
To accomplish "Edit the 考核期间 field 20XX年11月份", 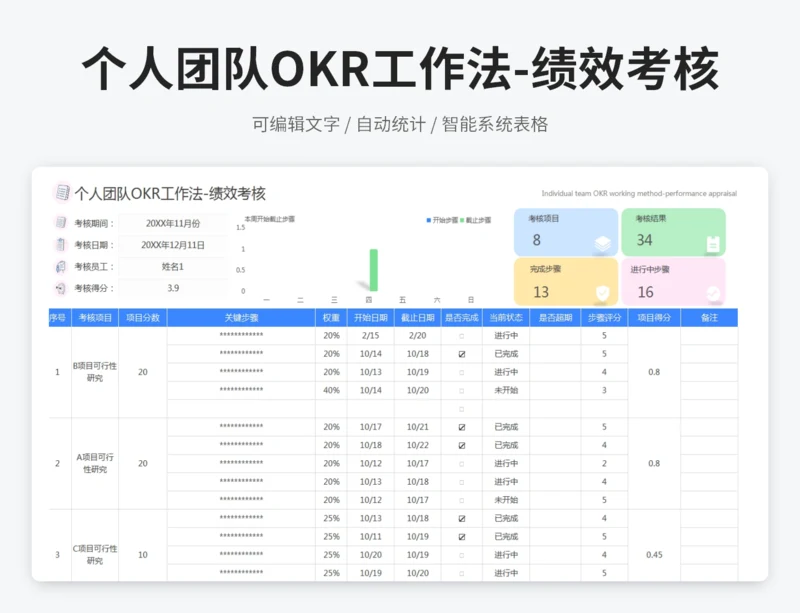I will pyautogui.click(x=173, y=223).
